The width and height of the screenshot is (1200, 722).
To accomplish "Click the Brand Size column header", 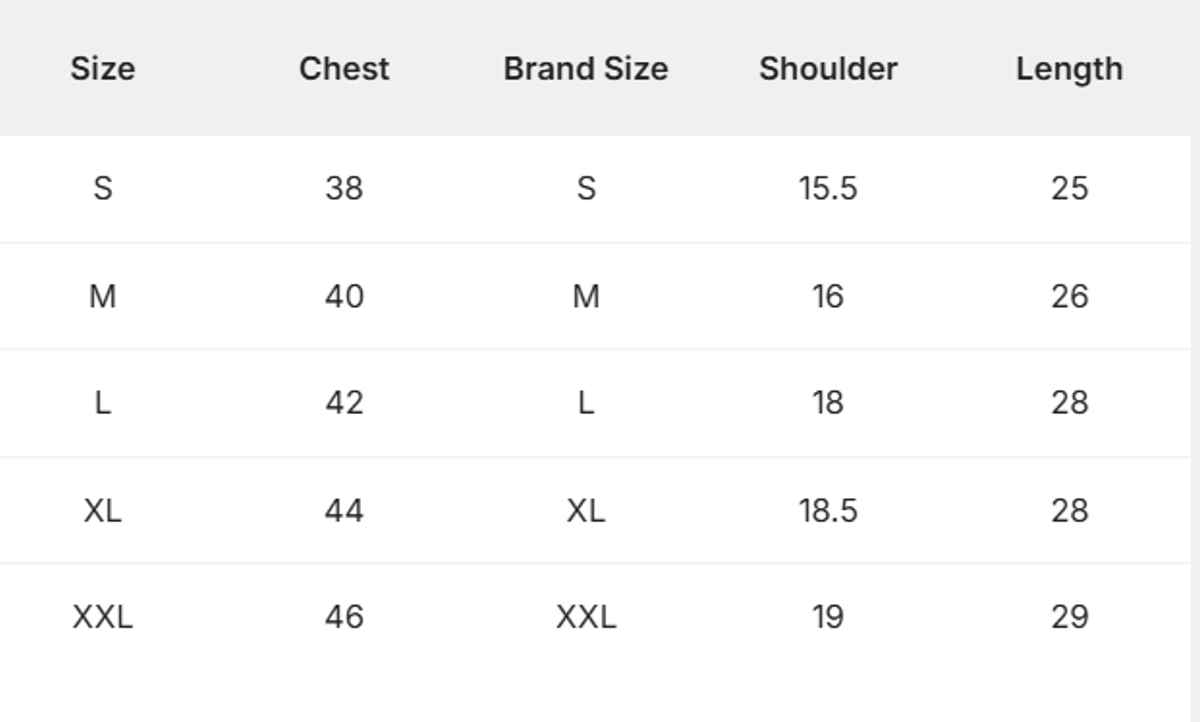I will (586, 69).
